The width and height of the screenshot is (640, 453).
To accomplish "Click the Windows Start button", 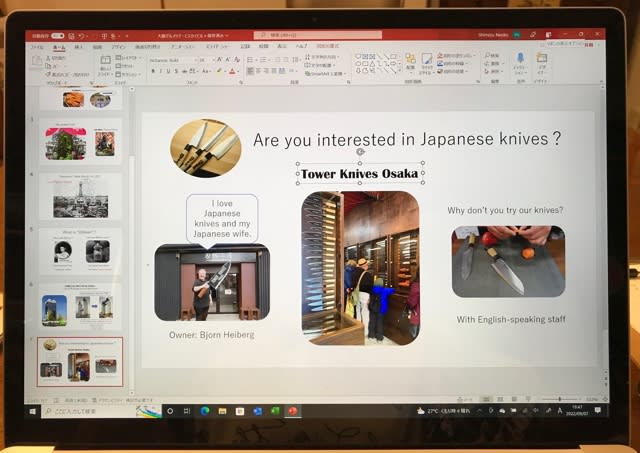I will coord(33,411).
